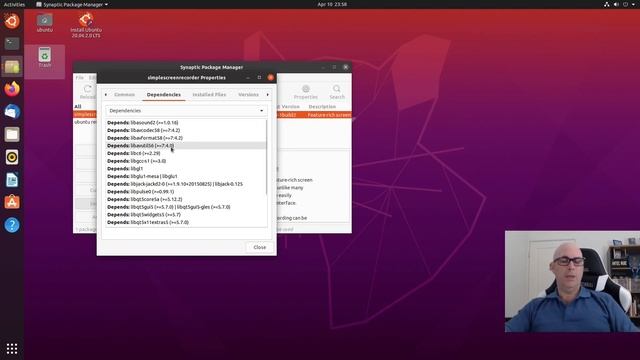
Task: Open Help from the dock
Action: click(12, 225)
